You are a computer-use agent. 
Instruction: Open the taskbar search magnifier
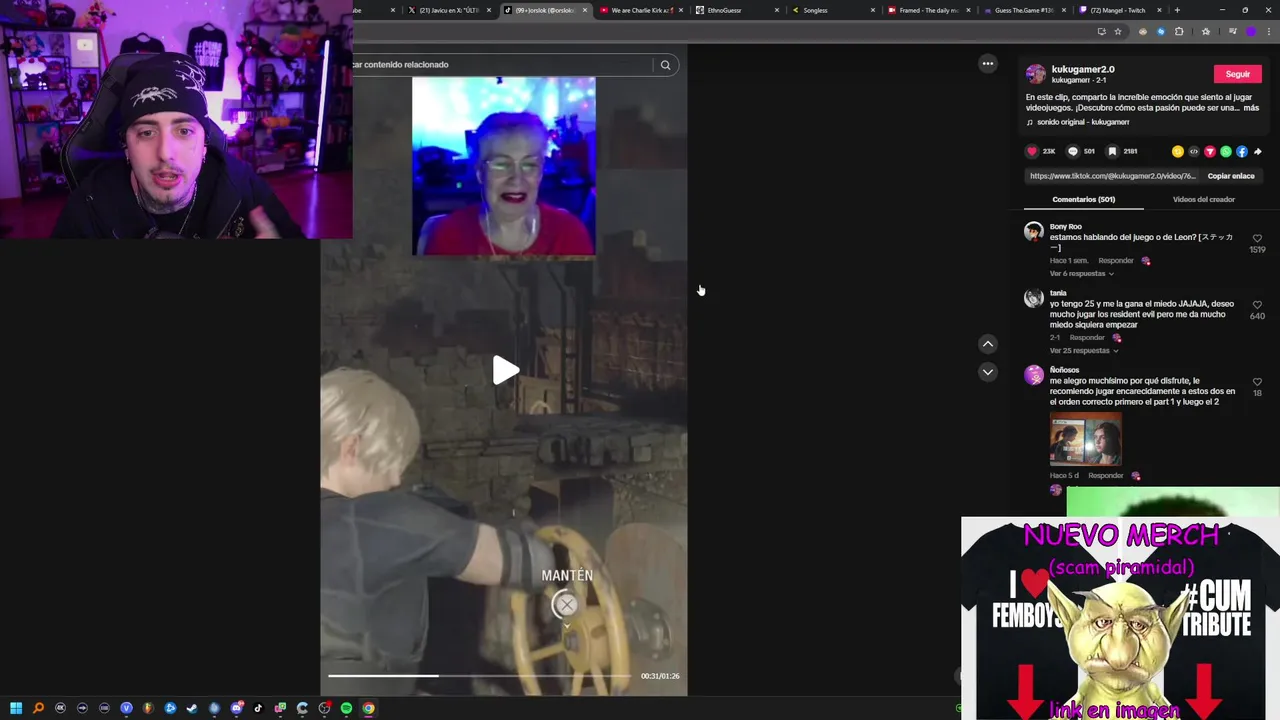(x=38, y=708)
